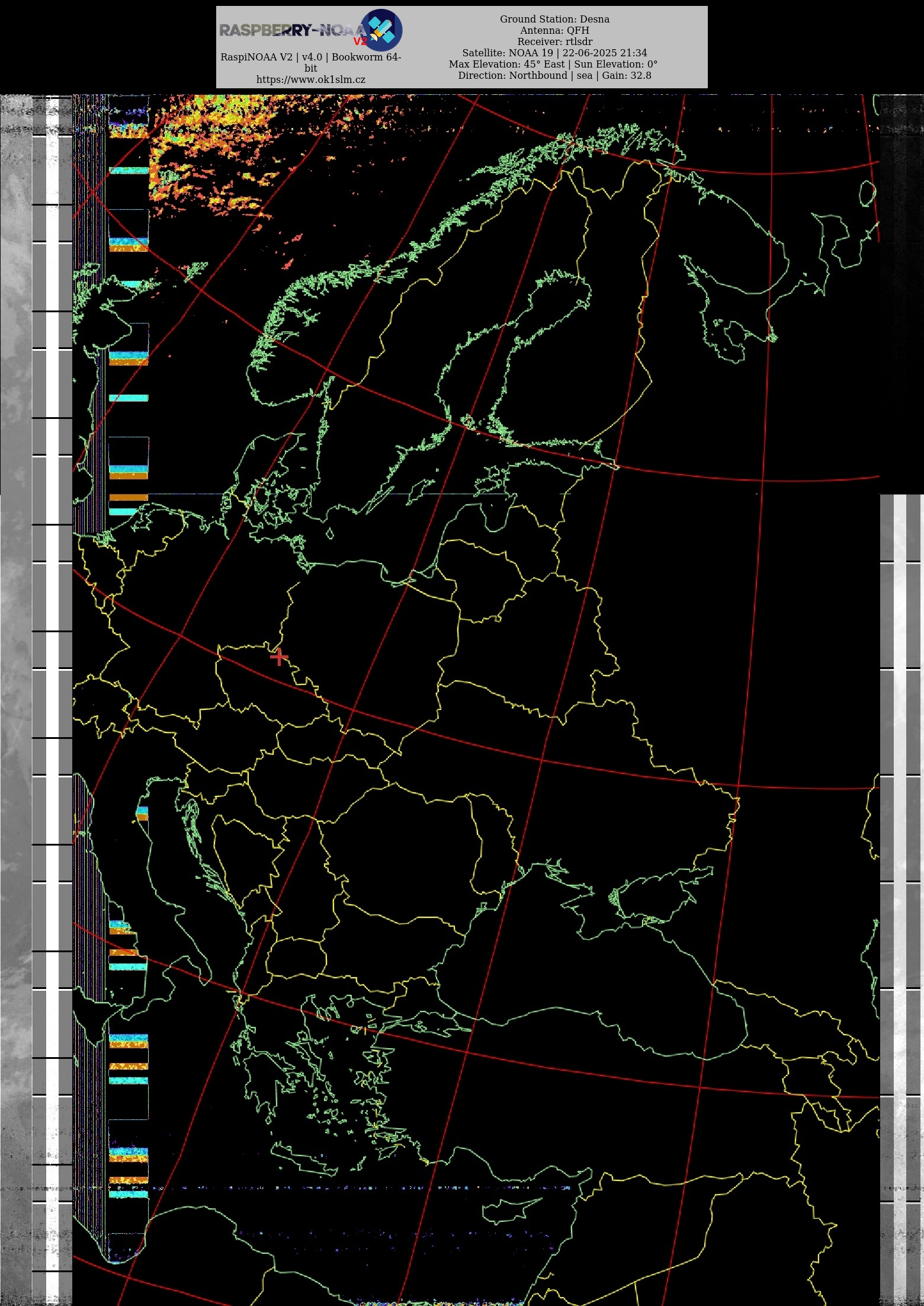Viewport: 924px width, 1306px height.
Task: Click the red cross ground station marker
Action: point(279,657)
